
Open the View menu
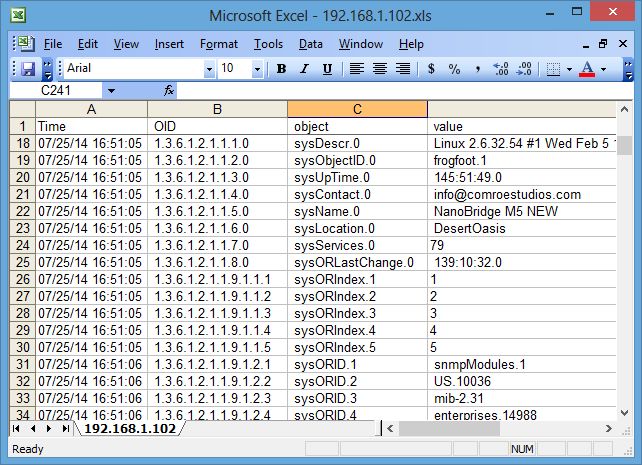(x=126, y=44)
